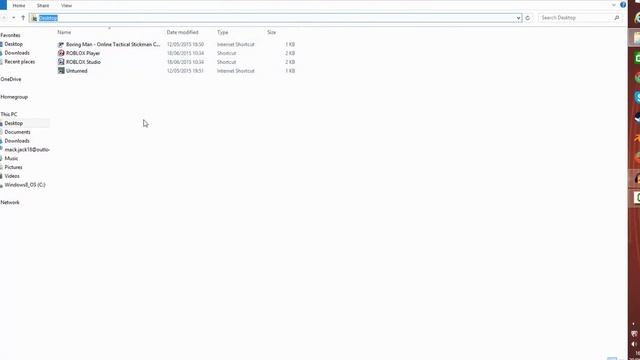Open the recent locations dropdown arrow
The image size is (640, 360).
13,18
